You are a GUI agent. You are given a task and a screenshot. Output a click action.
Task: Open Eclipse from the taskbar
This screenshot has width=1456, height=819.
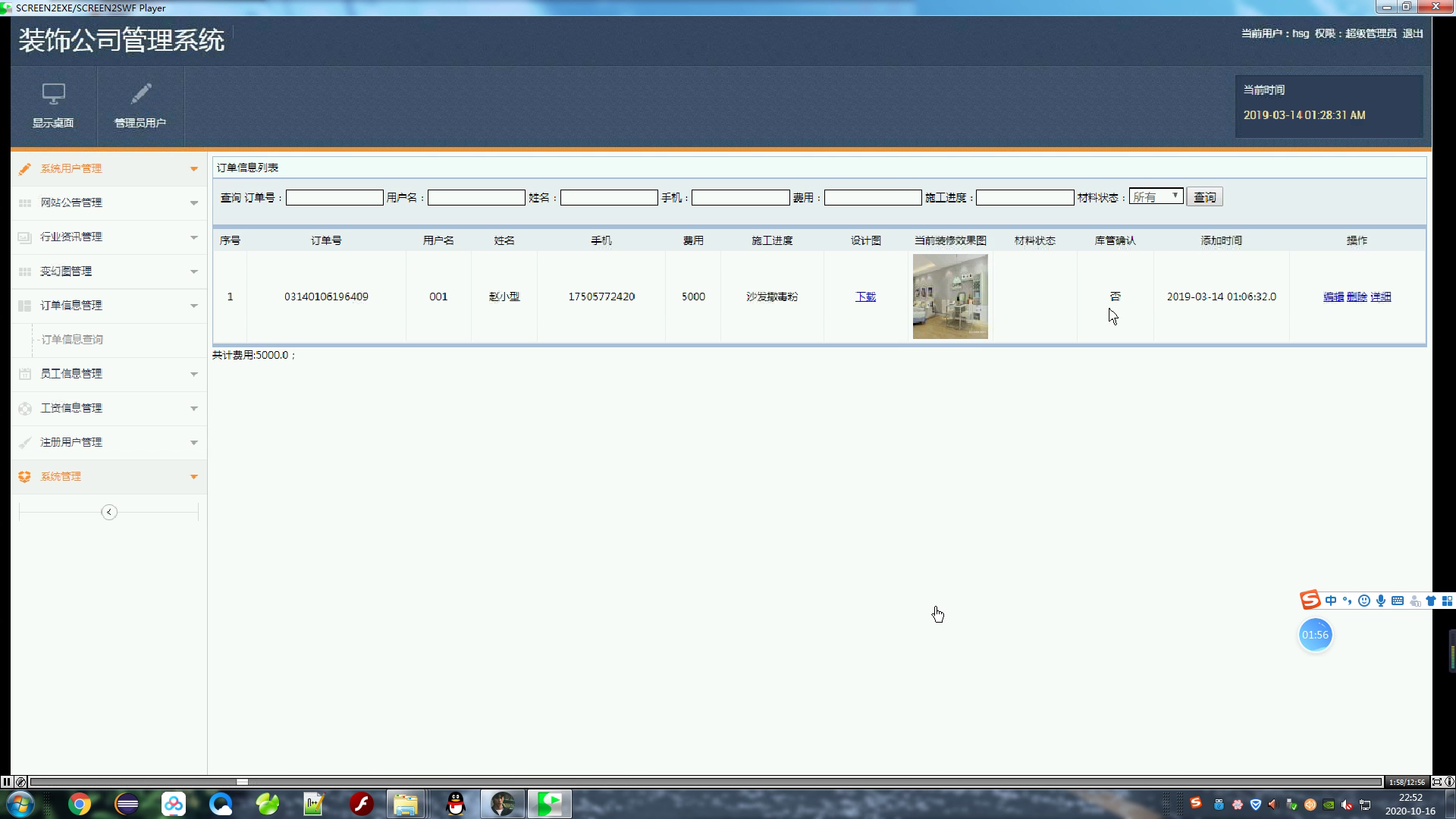[127, 804]
